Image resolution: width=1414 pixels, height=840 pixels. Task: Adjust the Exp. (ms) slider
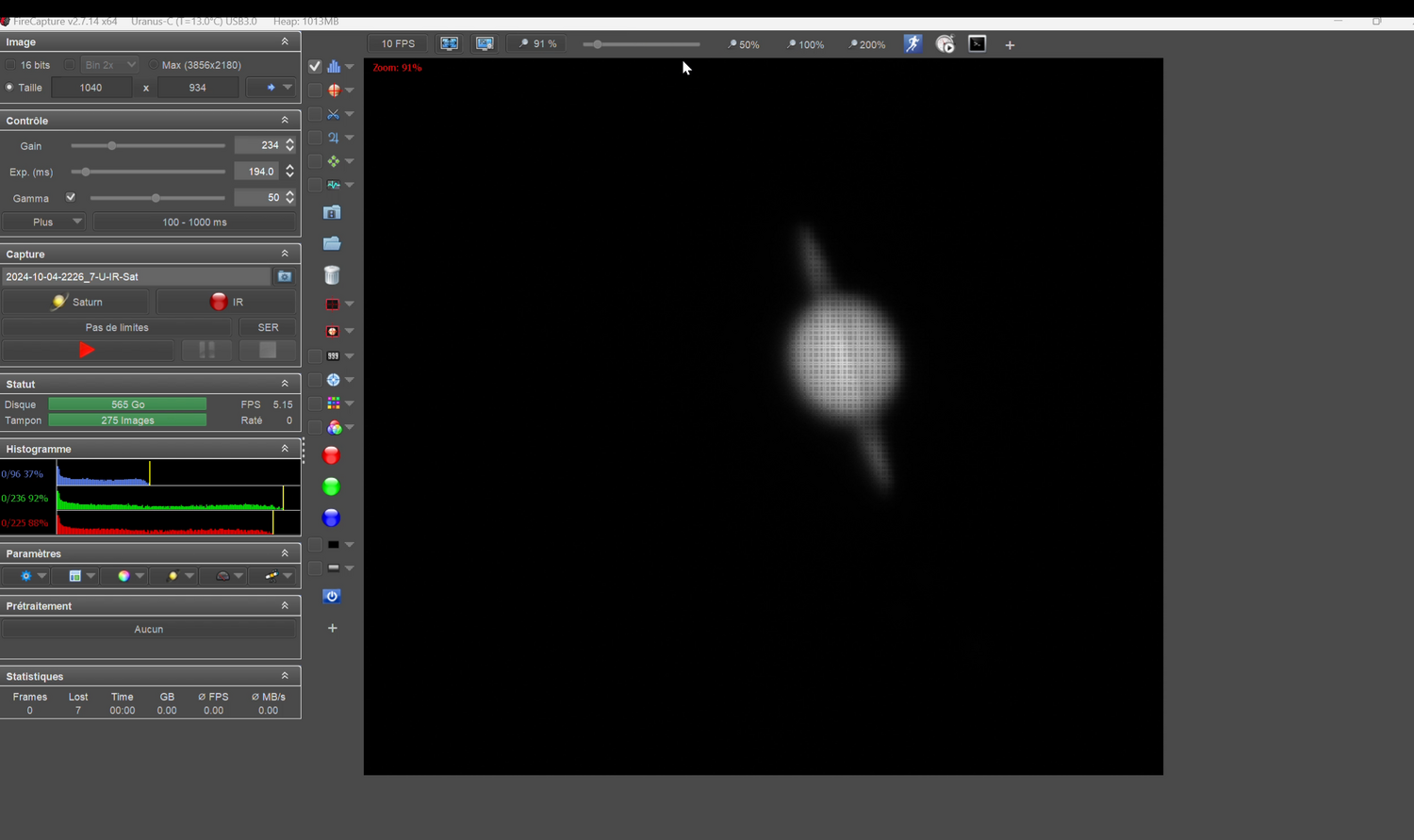(x=148, y=172)
